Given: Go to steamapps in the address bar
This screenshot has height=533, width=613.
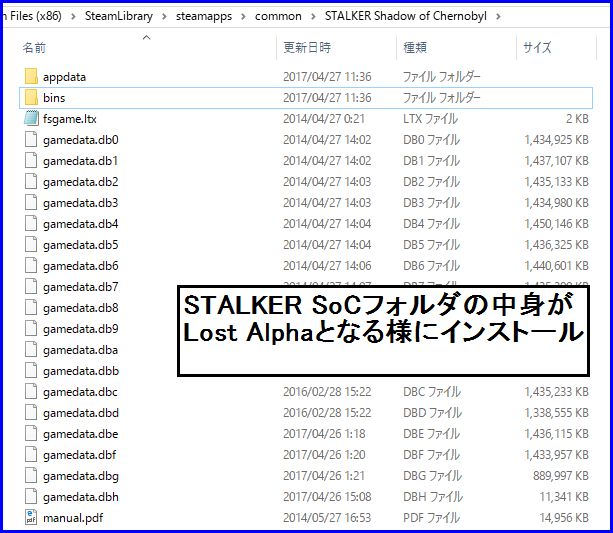Looking at the screenshot, I should 204,16.
